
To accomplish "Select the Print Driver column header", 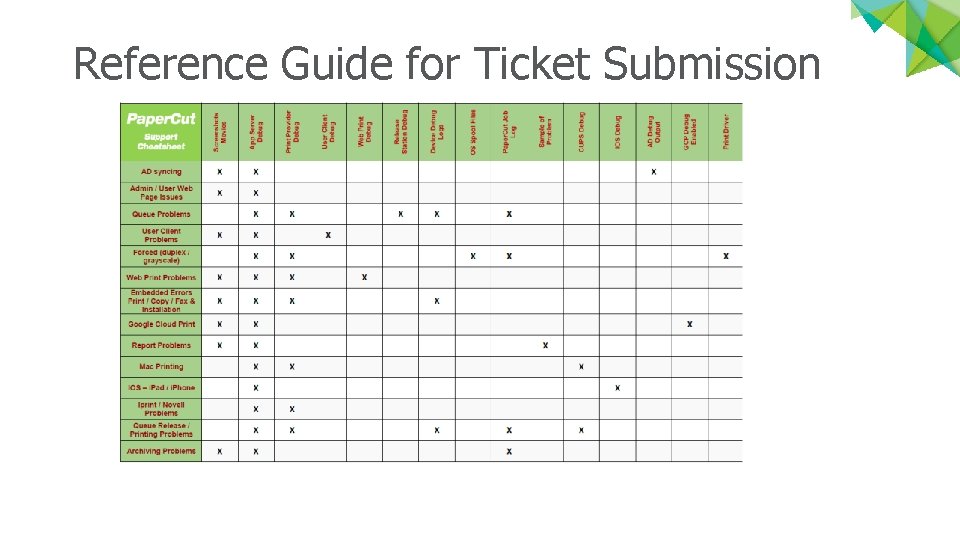I will [x=726, y=132].
